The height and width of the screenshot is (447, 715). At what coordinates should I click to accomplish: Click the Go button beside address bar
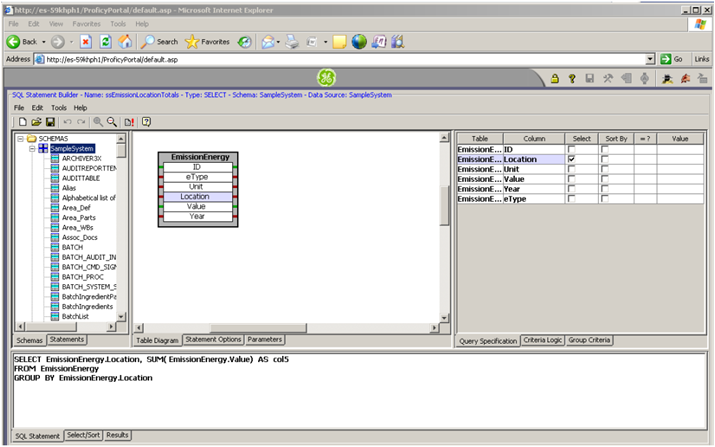672,59
